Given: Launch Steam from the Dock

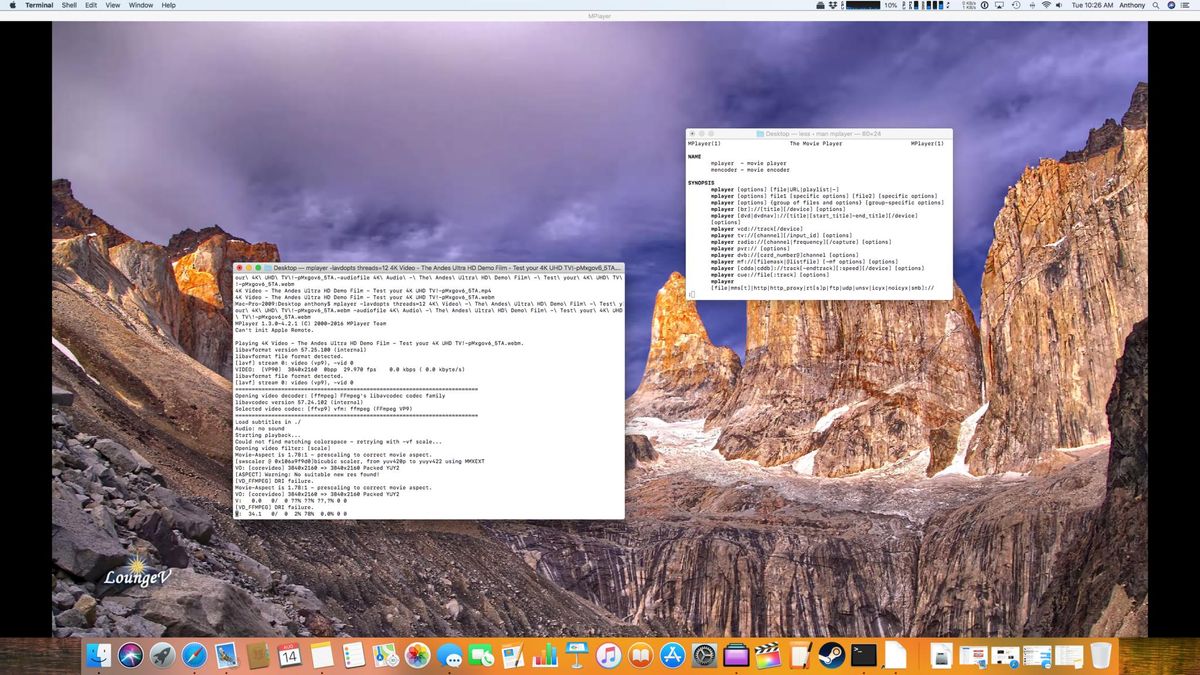Looking at the screenshot, I should (x=833, y=657).
